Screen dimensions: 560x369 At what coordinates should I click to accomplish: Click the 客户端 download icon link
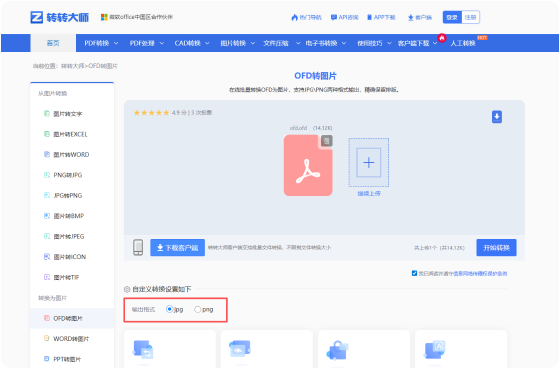coord(420,17)
